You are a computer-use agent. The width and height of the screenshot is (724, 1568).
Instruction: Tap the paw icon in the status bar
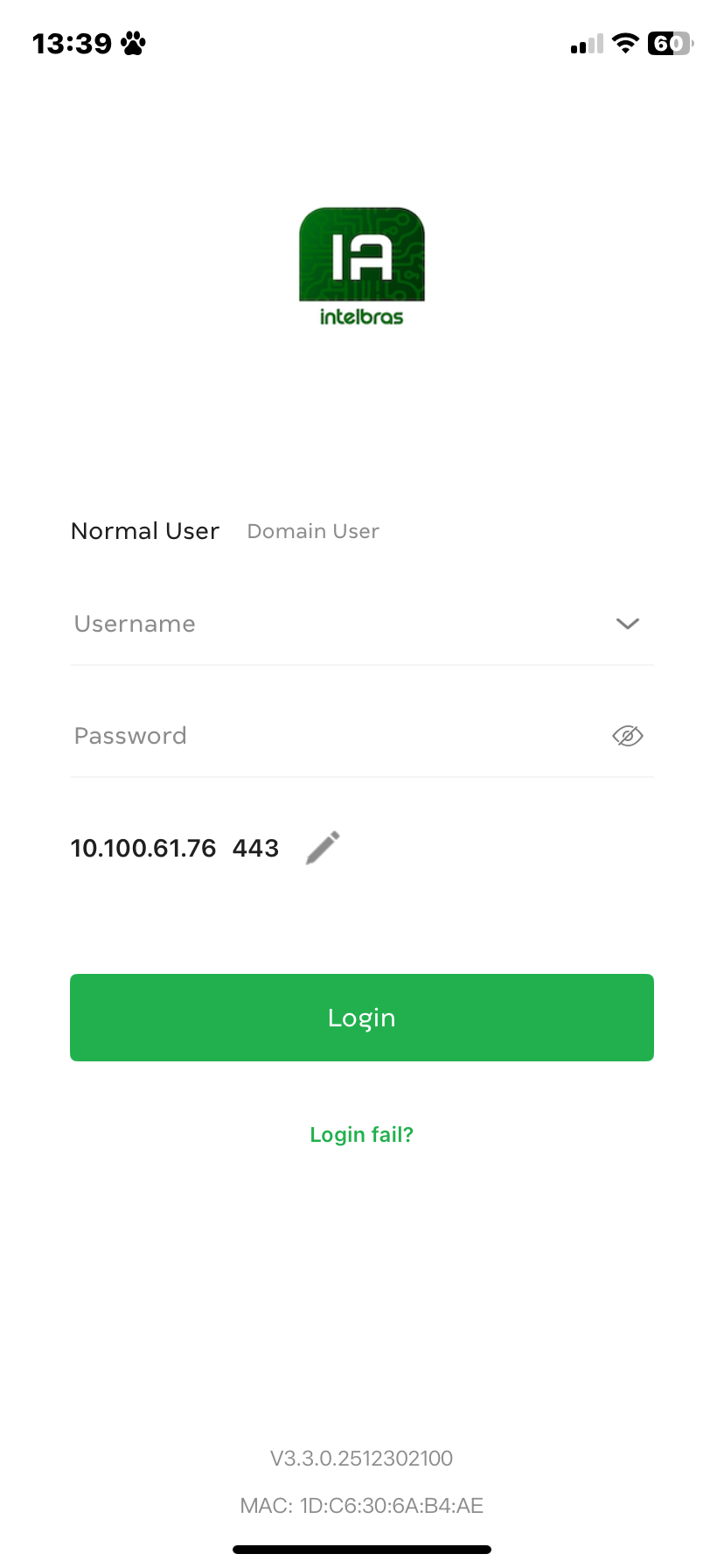(134, 43)
